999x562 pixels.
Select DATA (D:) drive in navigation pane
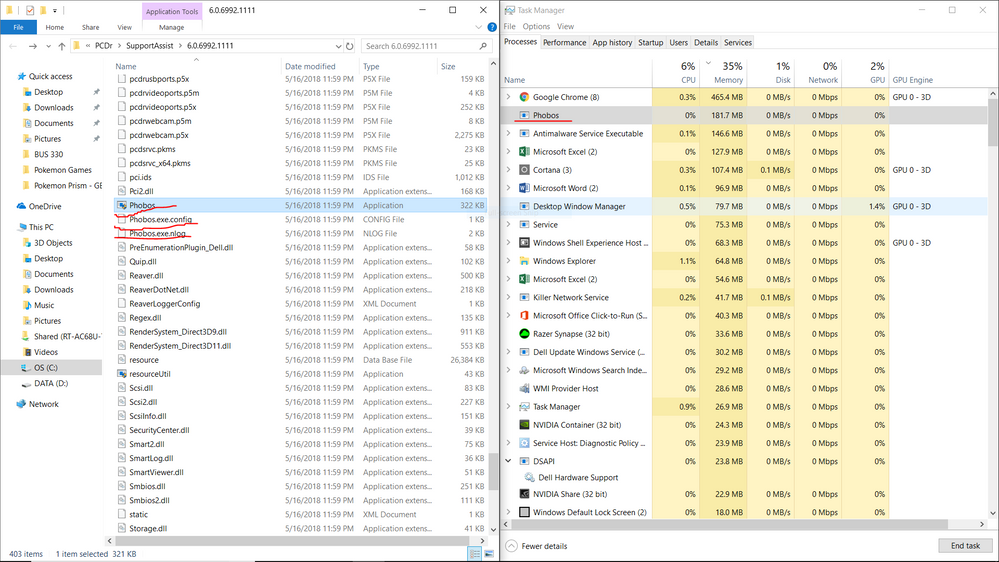click(52, 384)
